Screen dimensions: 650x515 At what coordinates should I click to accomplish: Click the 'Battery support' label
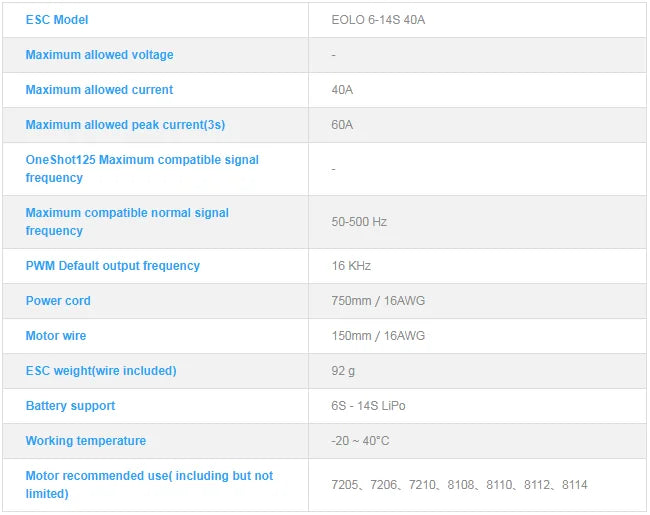[70, 406]
